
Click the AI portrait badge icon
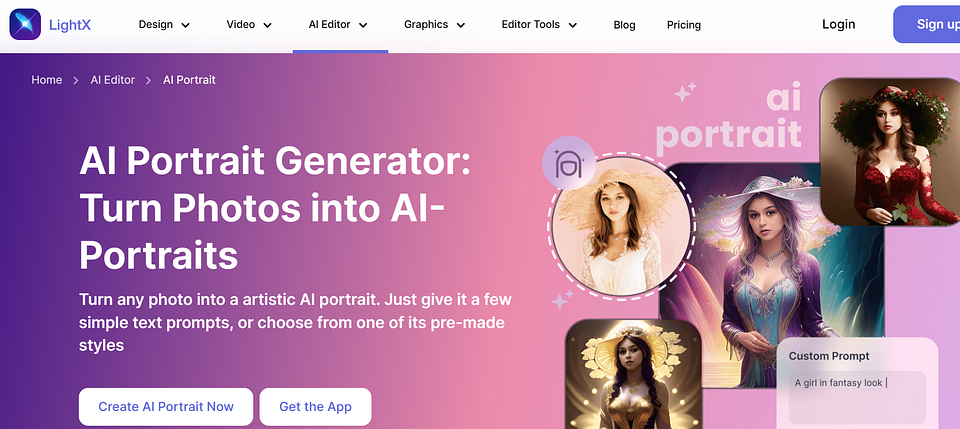[569, 162]
